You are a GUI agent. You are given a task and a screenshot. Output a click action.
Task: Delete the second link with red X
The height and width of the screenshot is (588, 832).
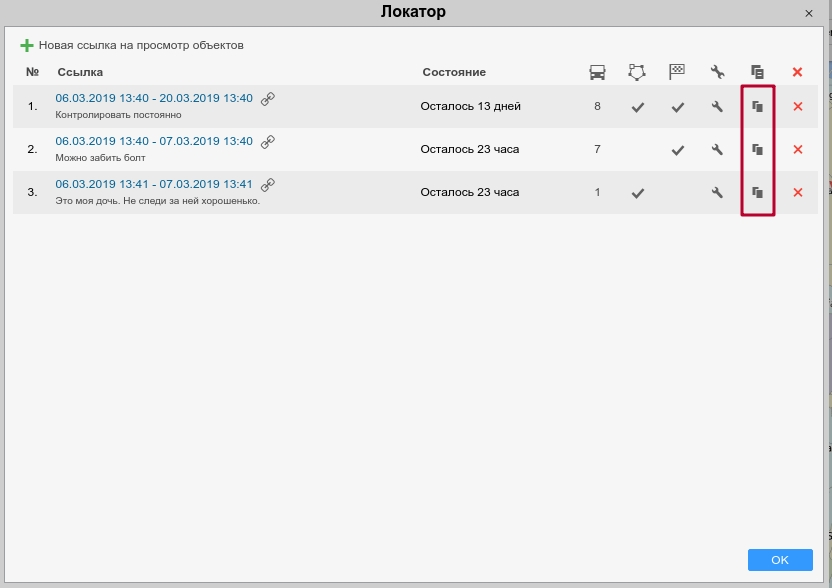click(x=797, y=149)
